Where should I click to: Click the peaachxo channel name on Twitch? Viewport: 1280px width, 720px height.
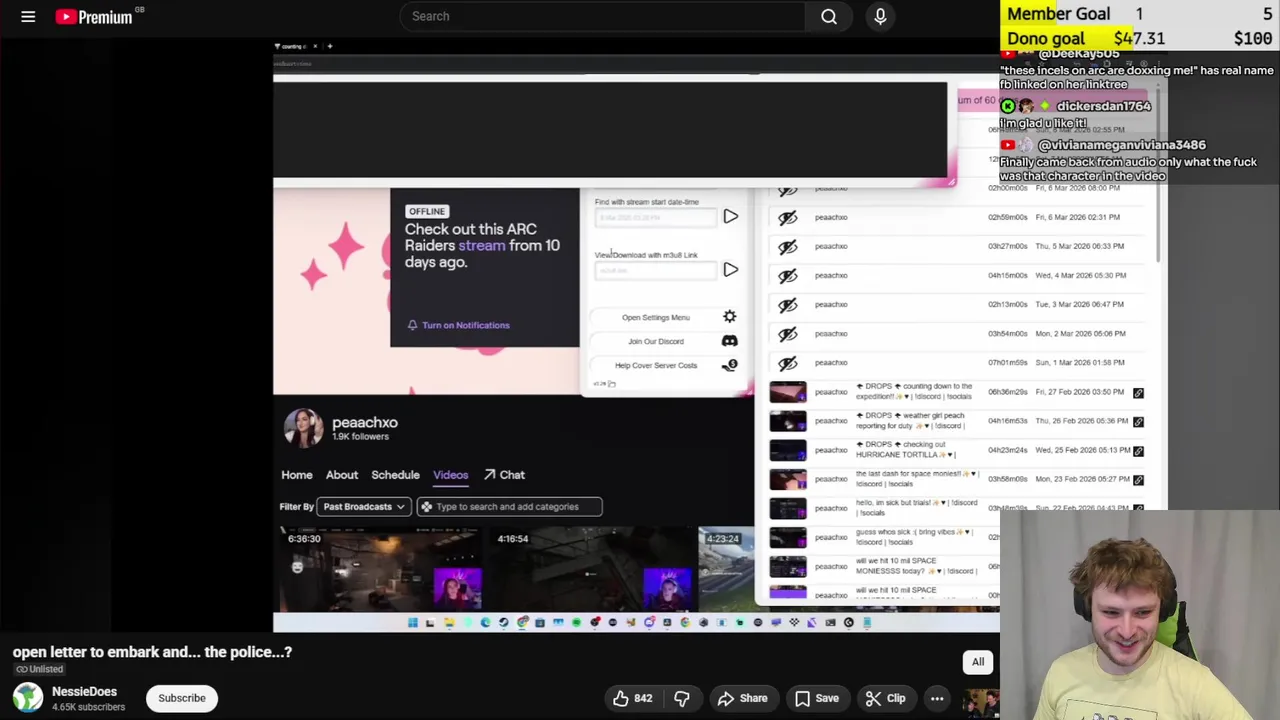tap(365, 422)
